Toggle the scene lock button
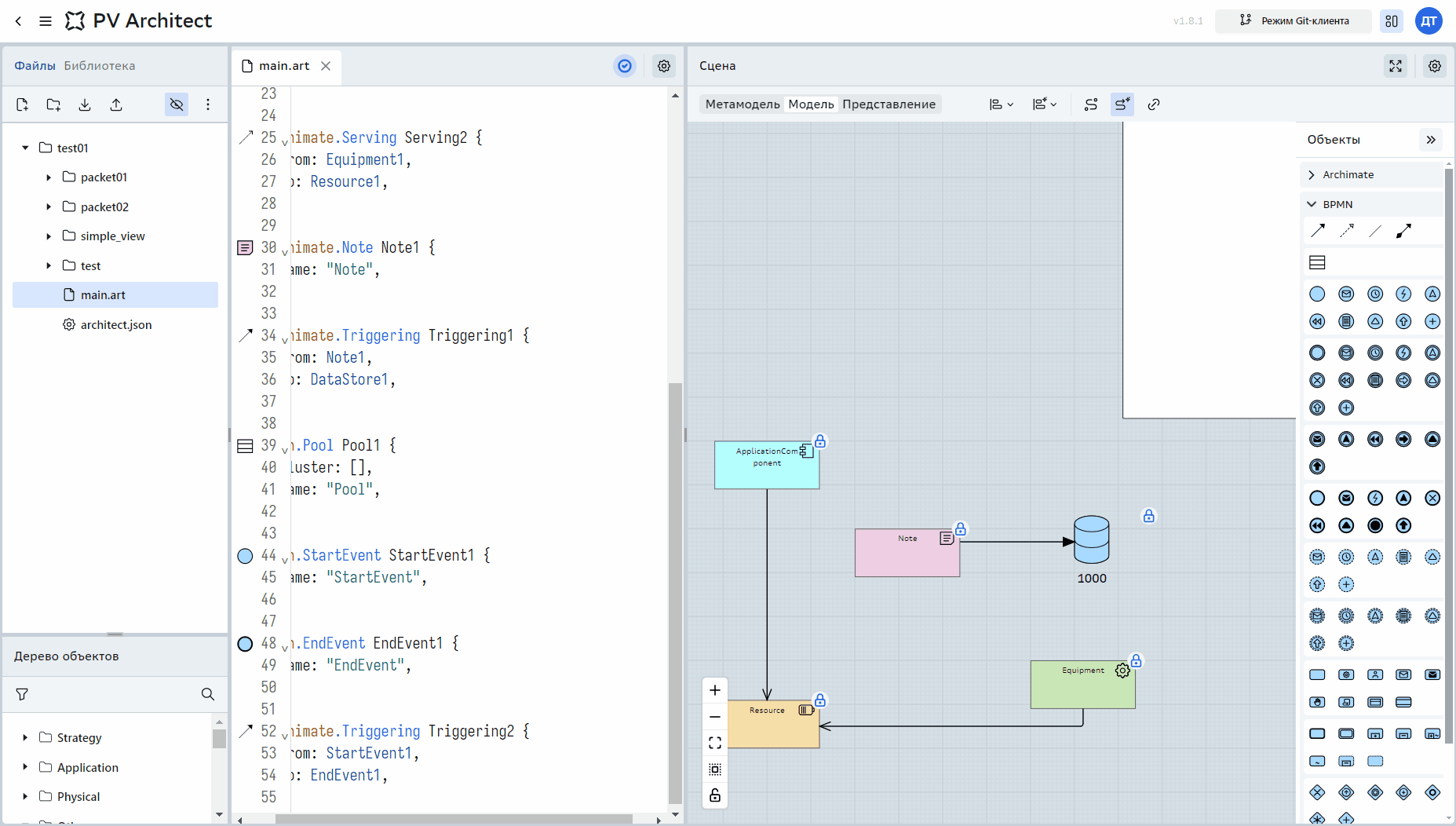The image size is (1456, 826). click(x=715, y=795)
